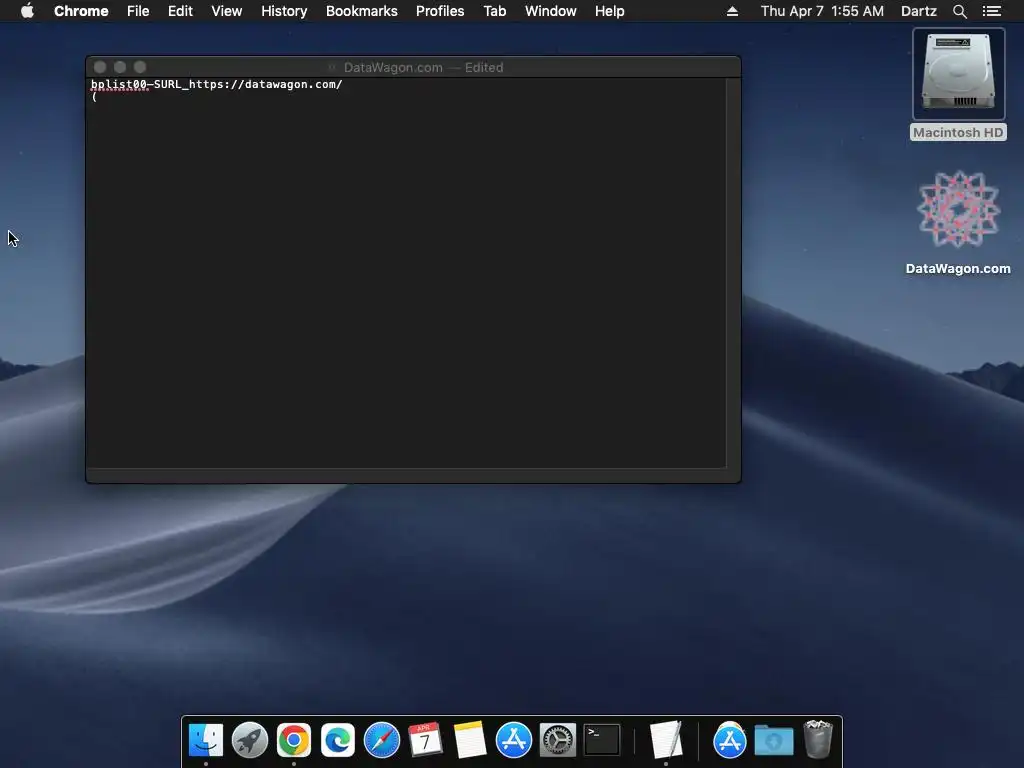Open Calendar app in the Dock

coord(425,740)
